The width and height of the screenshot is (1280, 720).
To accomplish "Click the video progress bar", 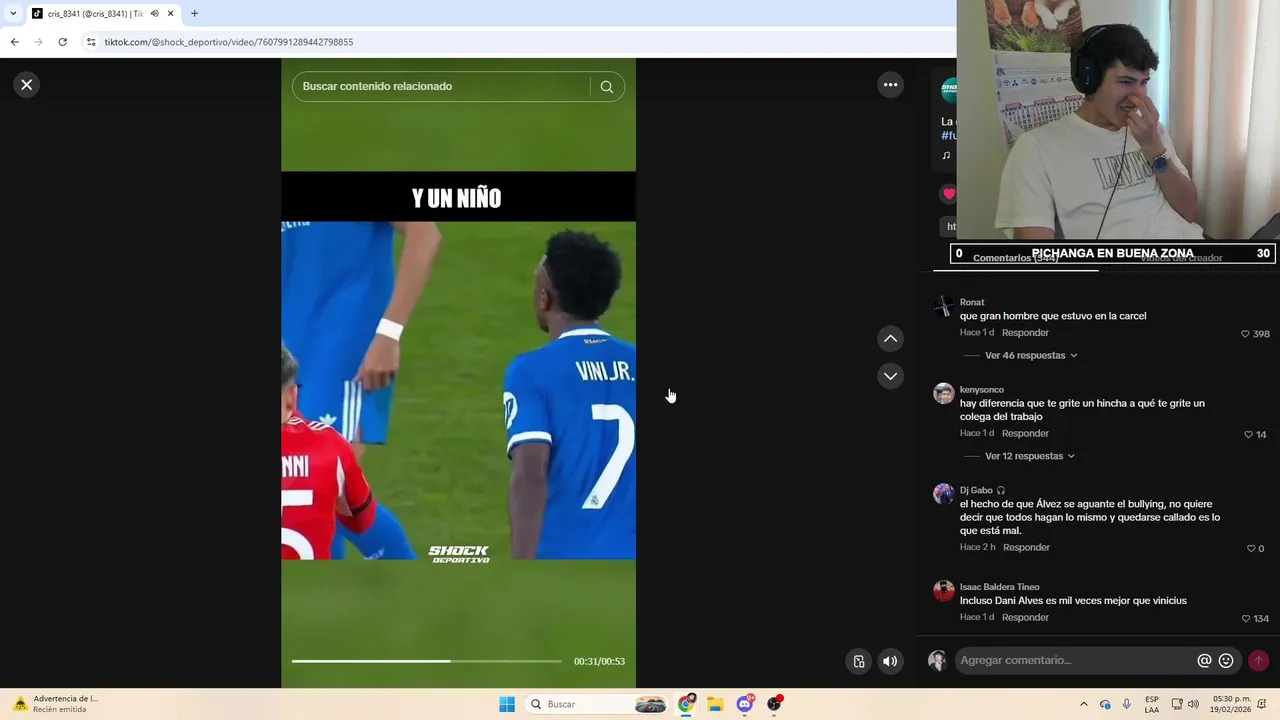I will [427, 661].
